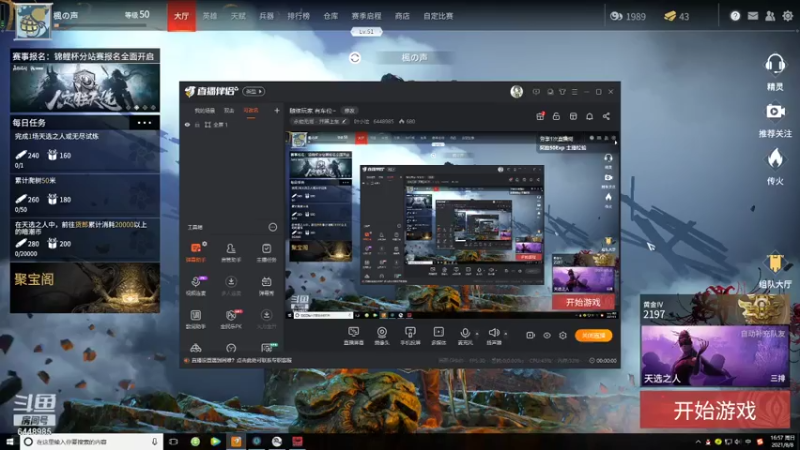The width and height of the screenshot is (800, 450).
Task: Switch to the orange highlighted scene tab
Action: coord(251,111)
